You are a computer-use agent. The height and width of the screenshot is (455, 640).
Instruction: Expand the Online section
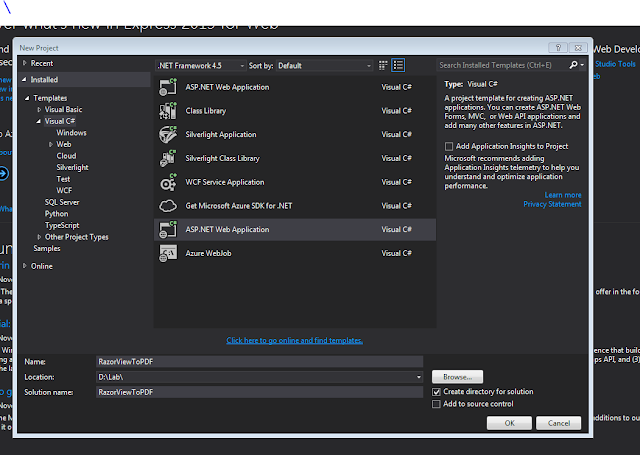(24, 266)
